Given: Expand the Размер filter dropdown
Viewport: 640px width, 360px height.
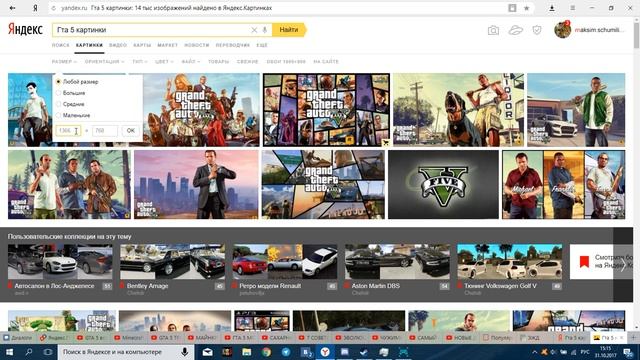Looking at the screenshot, I should (64, 62).
